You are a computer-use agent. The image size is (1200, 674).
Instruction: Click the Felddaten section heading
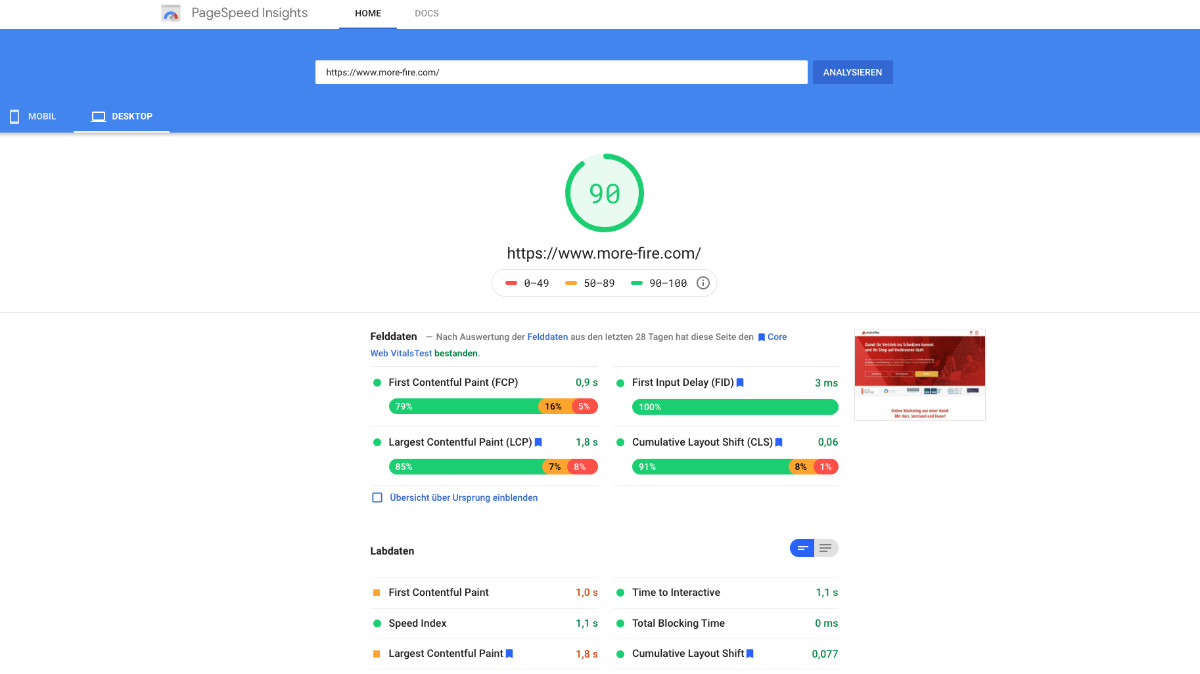[x=393, y=337]
